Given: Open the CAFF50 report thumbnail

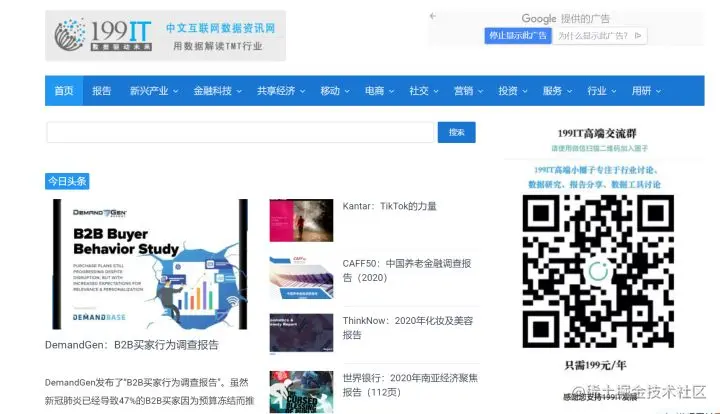Looking at the screenshot, I should pyautogui.click(x=301, y=278).
